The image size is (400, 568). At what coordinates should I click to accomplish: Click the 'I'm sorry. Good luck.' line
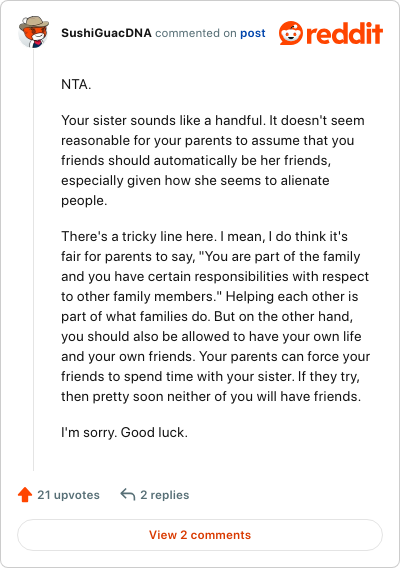124,432
